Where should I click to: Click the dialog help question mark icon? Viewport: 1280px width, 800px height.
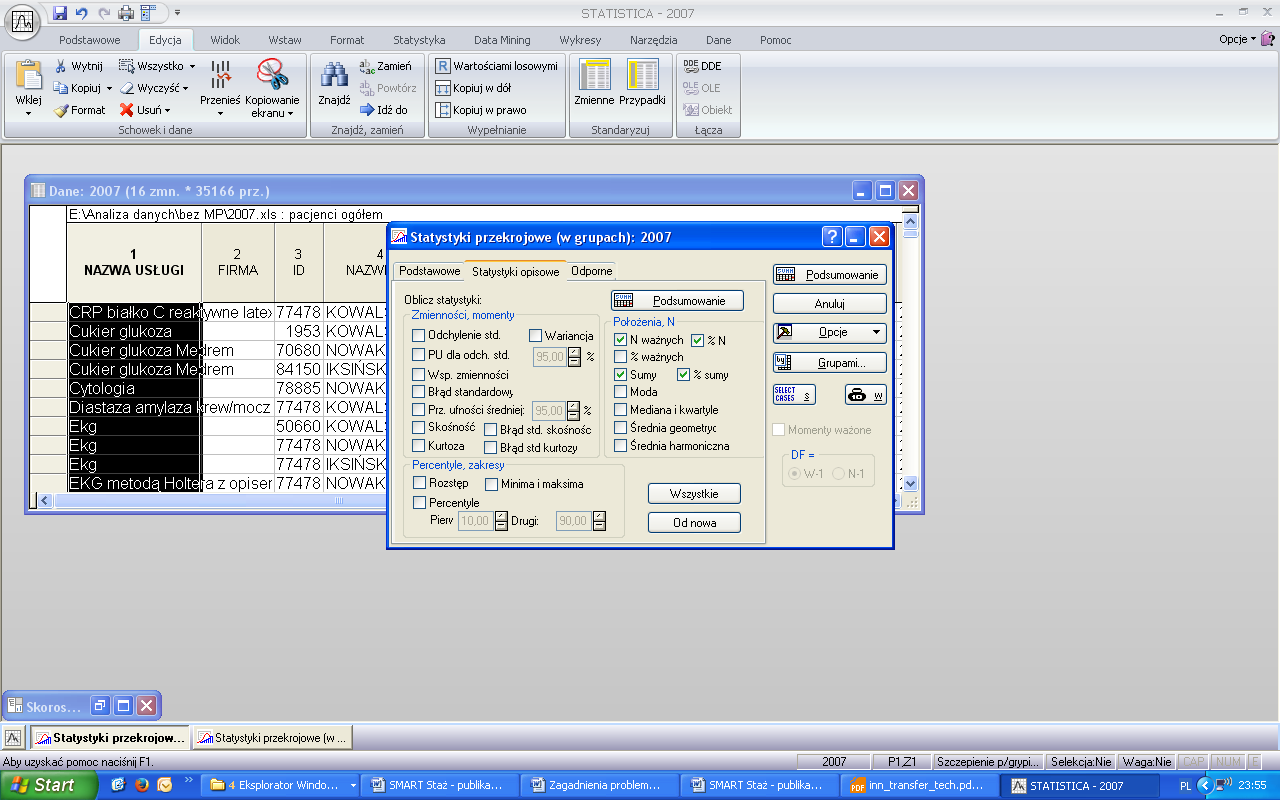pos(832,237)
